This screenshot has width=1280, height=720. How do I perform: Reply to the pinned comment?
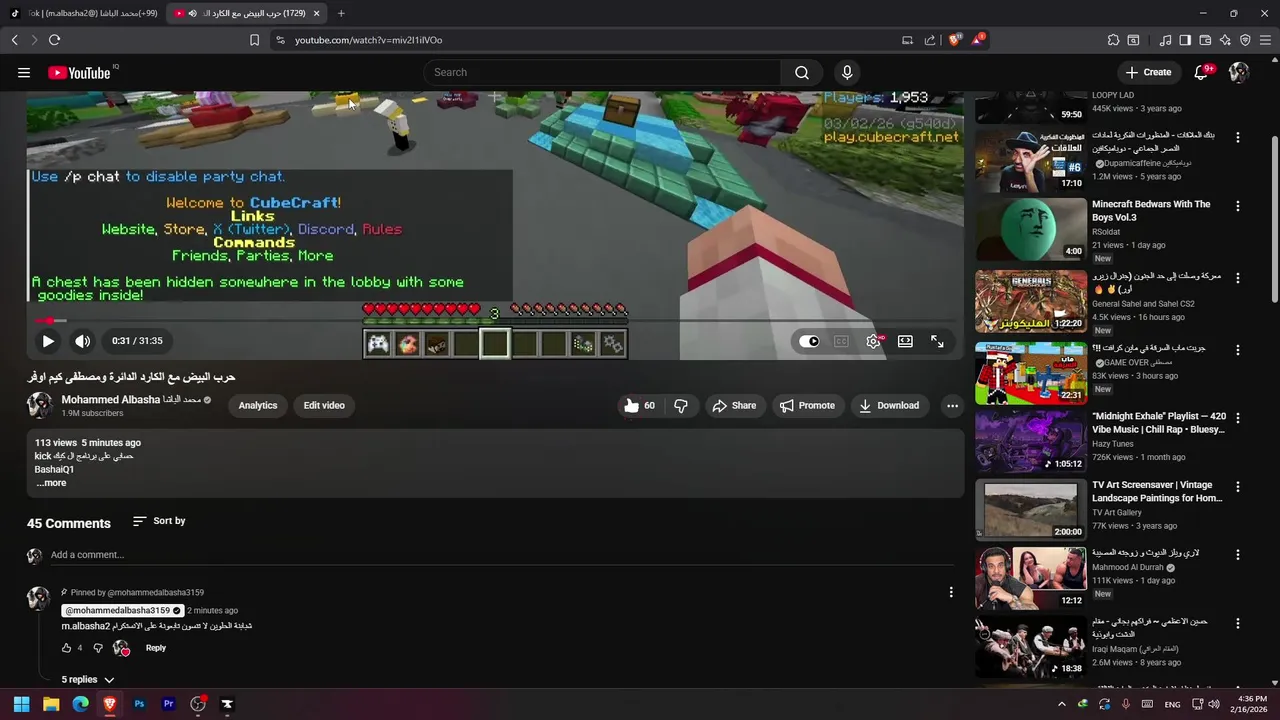[156, 648]
